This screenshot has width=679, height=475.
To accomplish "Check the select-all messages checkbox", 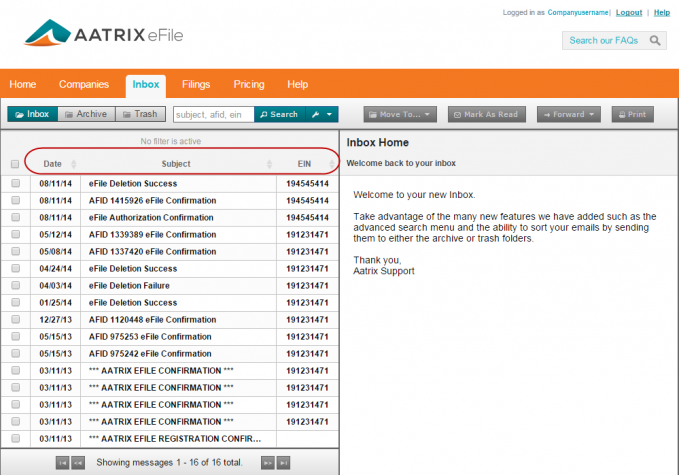I will click(15, 164).
